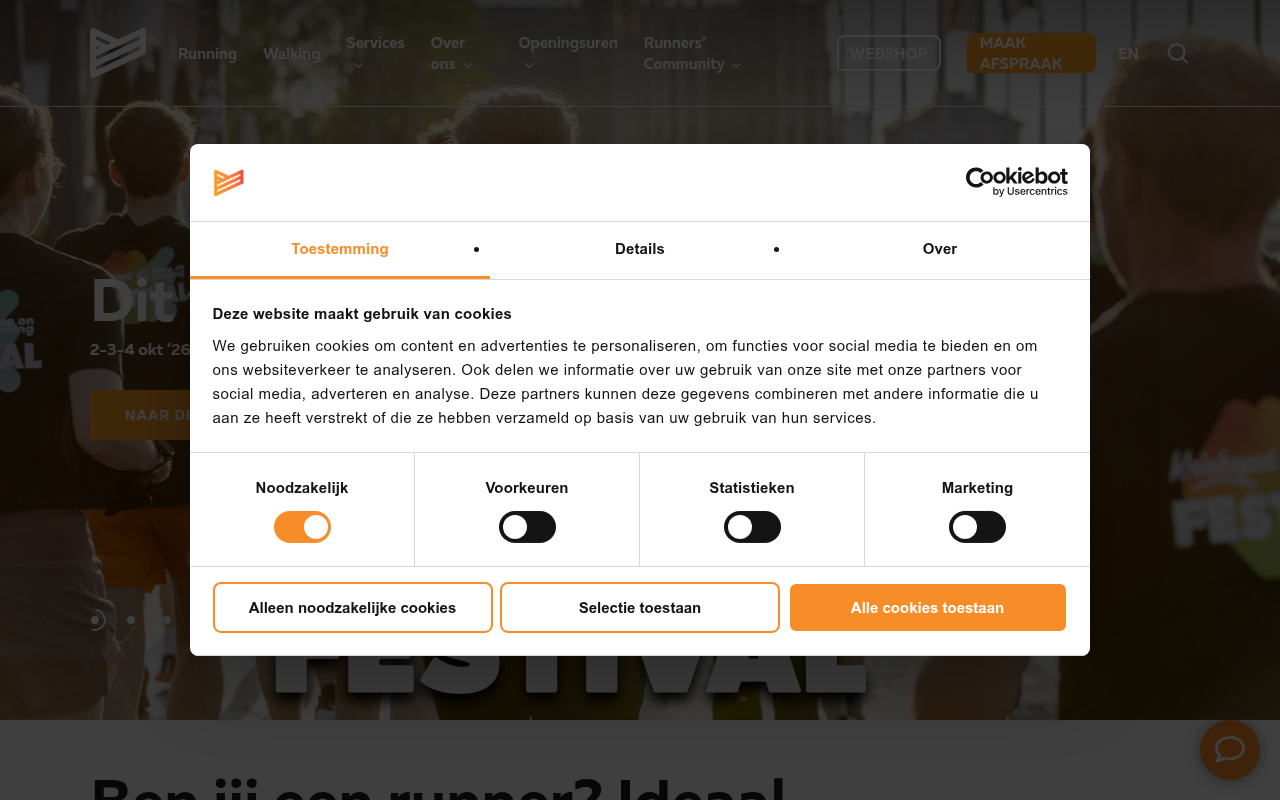This screenshot has width=1280, height=800.
Task: Open the Walking menu item
Action: [291, 54]
